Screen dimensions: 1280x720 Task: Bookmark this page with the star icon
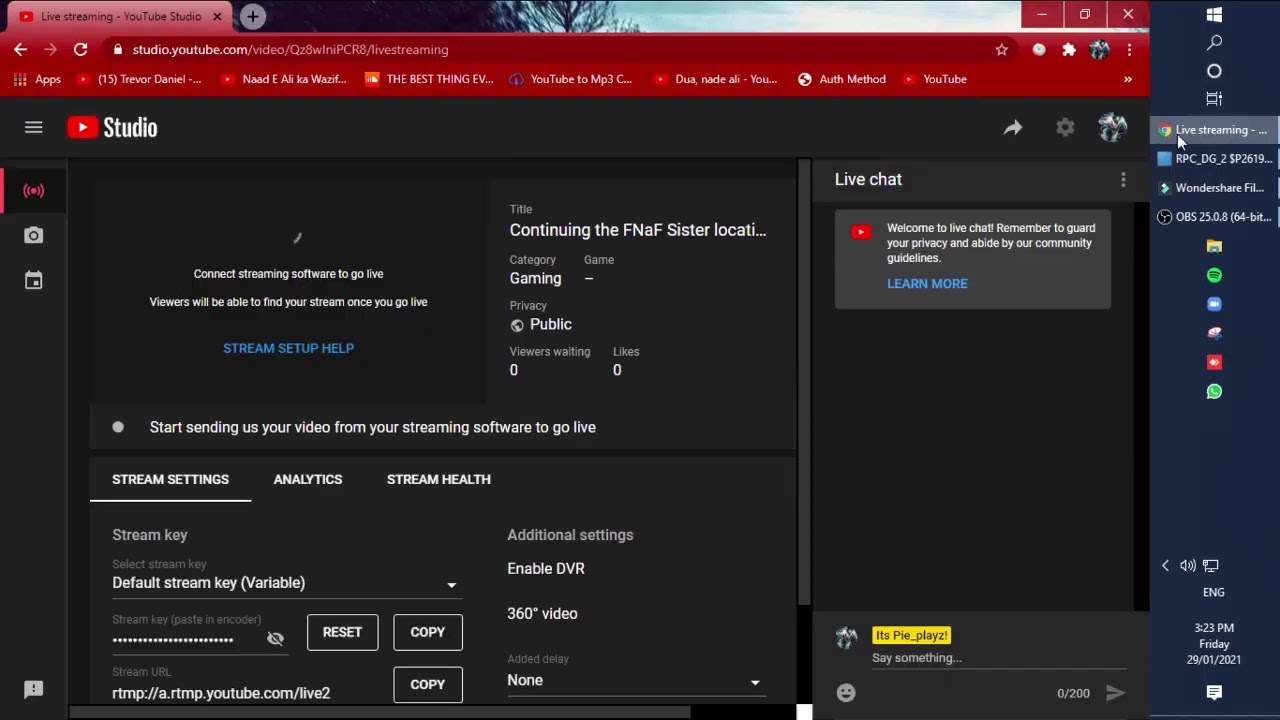click(x=1001, y=49)
